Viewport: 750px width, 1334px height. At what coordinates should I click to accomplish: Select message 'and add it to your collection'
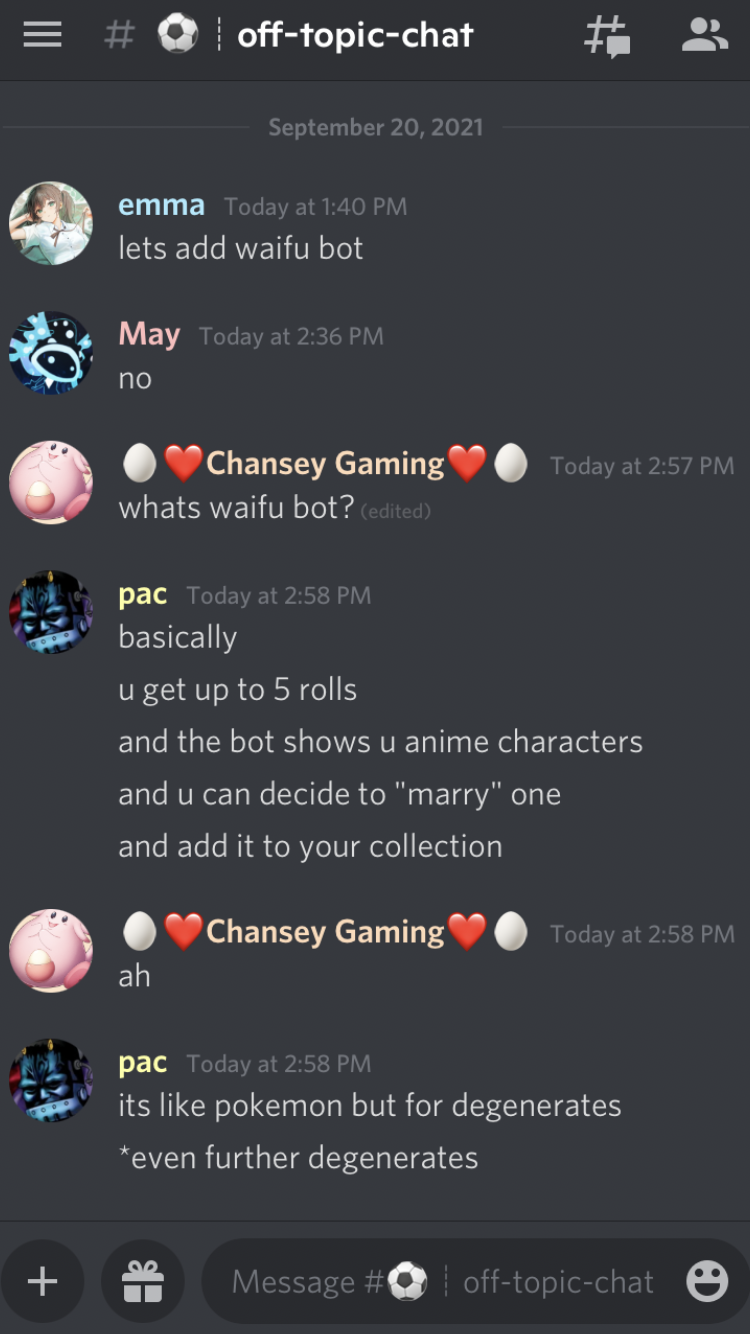[x=310, y=846]
